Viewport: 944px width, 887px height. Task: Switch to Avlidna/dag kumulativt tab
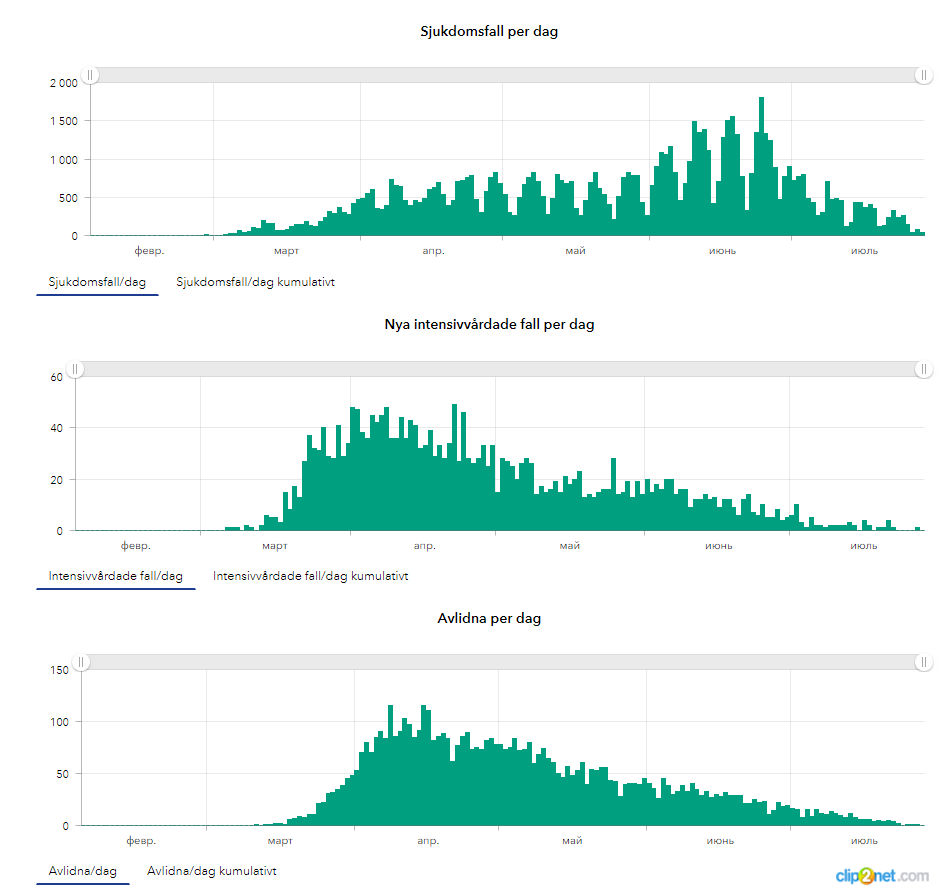click(x=211, y=871)
